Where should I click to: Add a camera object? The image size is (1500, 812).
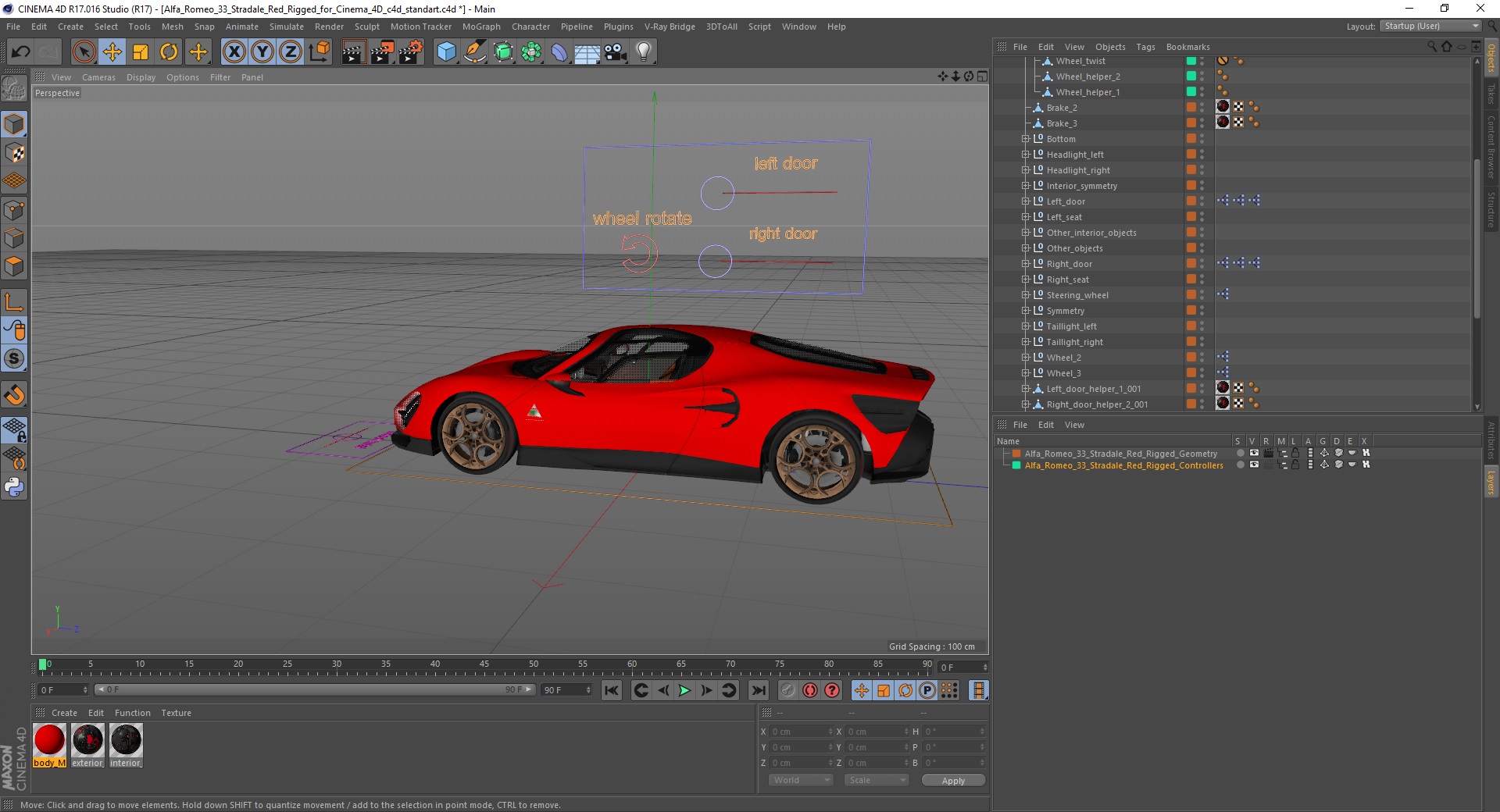pos(616,52)
